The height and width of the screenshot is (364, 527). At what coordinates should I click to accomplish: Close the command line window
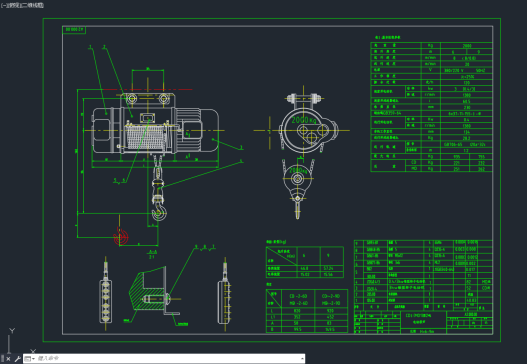click(8, 359)
